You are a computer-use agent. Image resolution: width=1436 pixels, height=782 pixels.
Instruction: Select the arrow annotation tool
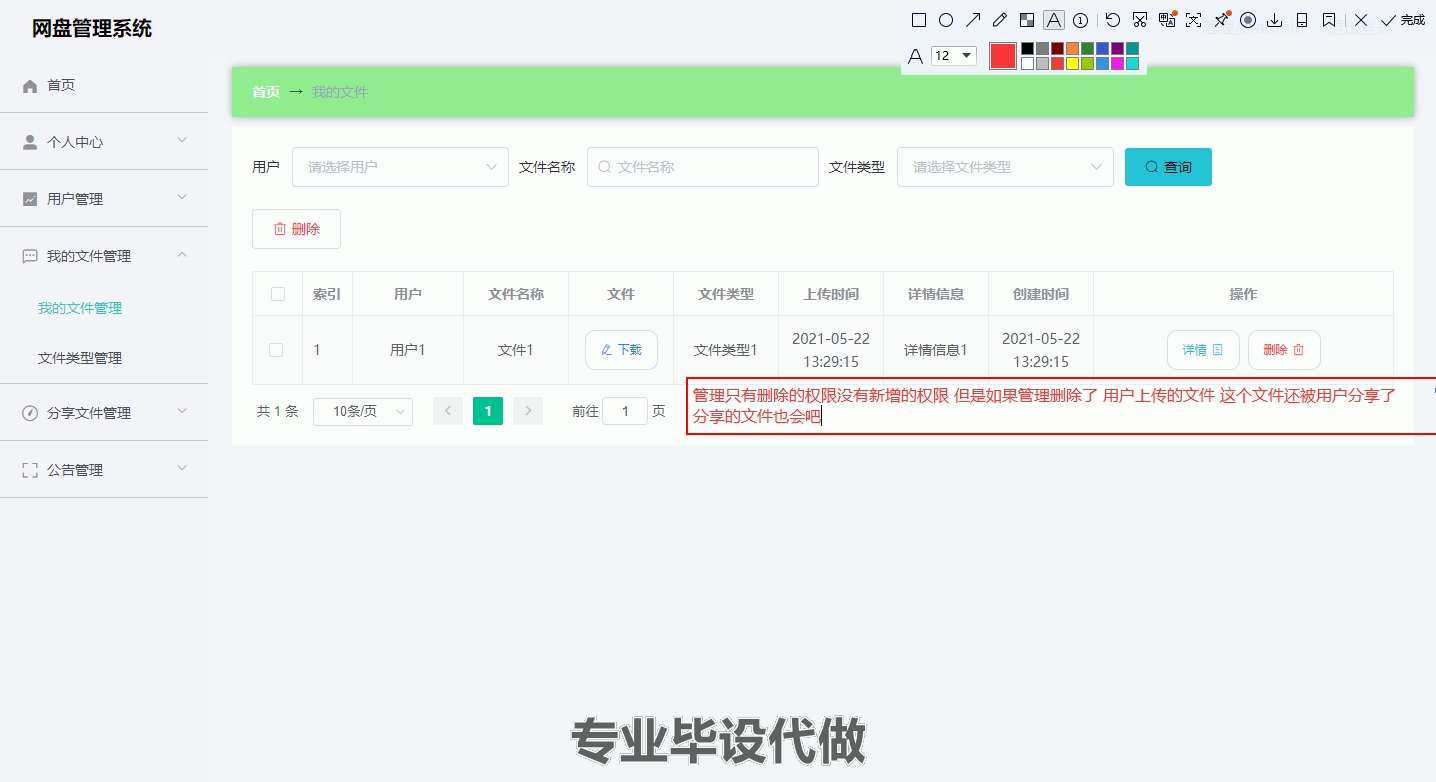(x=973, y=20)
